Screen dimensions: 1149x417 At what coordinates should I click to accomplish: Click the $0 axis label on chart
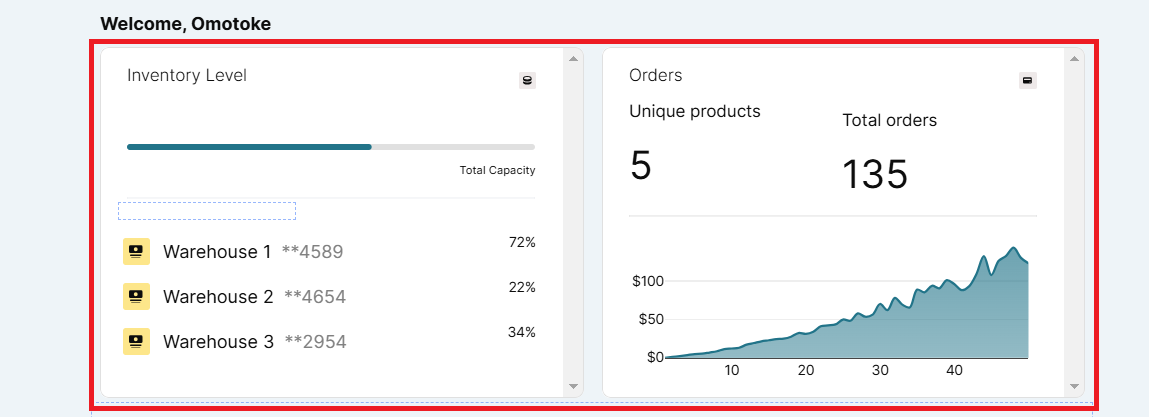[654, 357]
